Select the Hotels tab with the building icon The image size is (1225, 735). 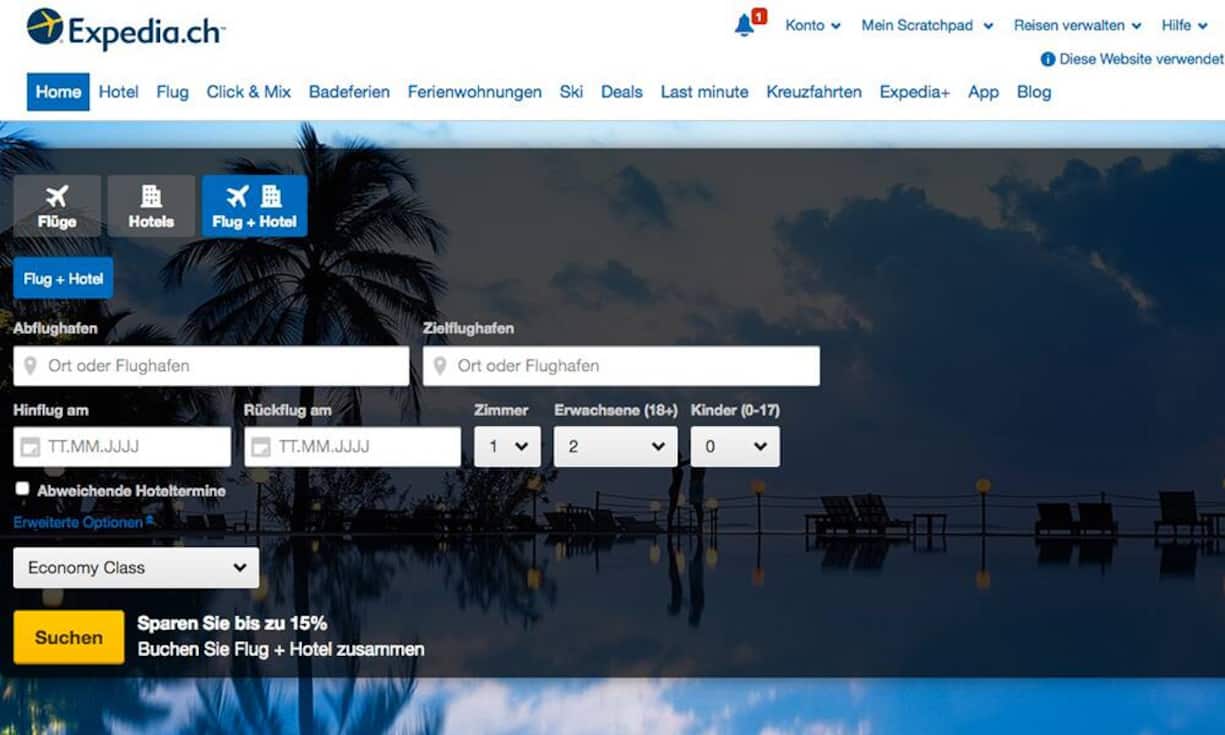tap(151, 205)
